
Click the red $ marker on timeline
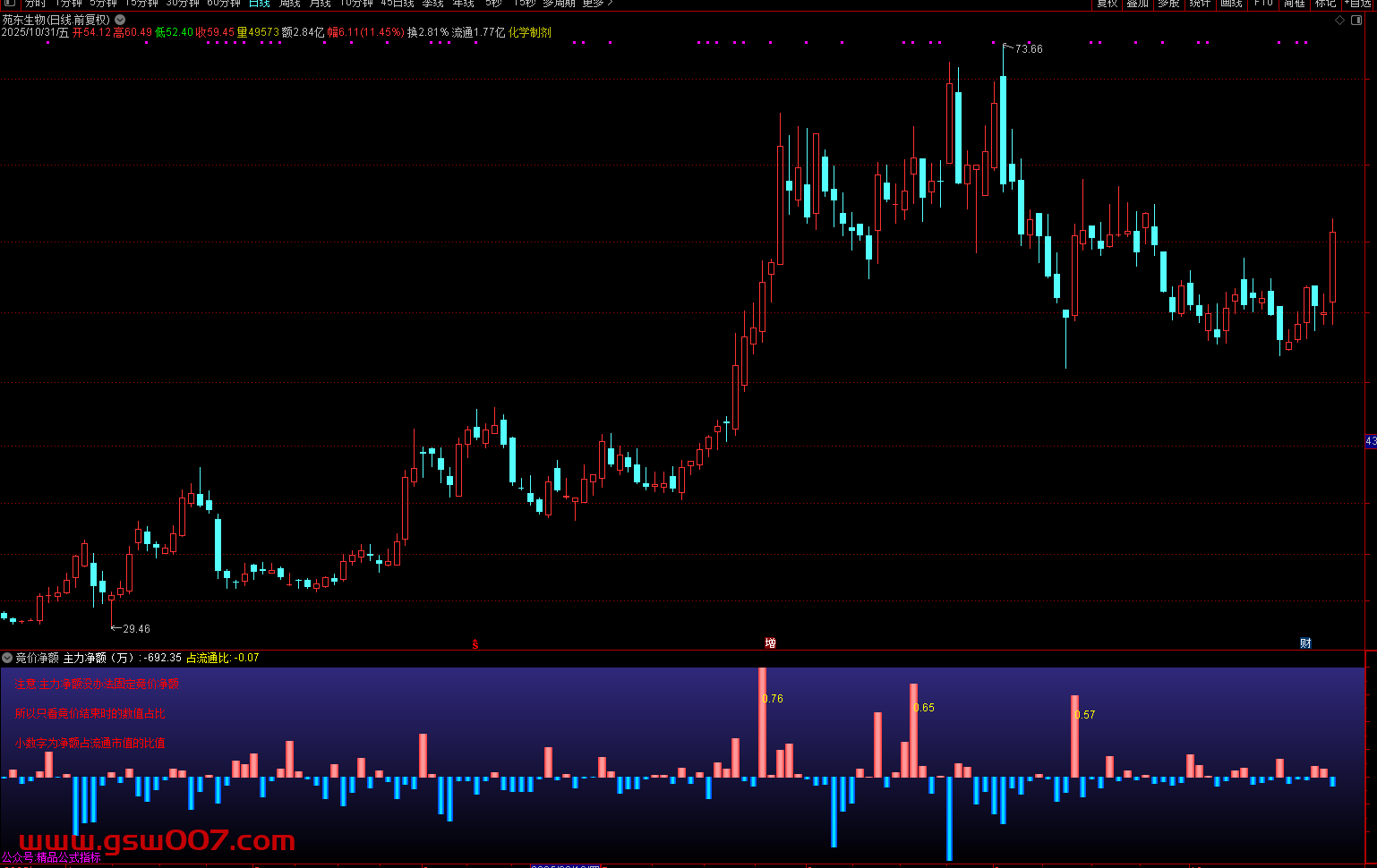pyautogui.click(x=475, y=644)
